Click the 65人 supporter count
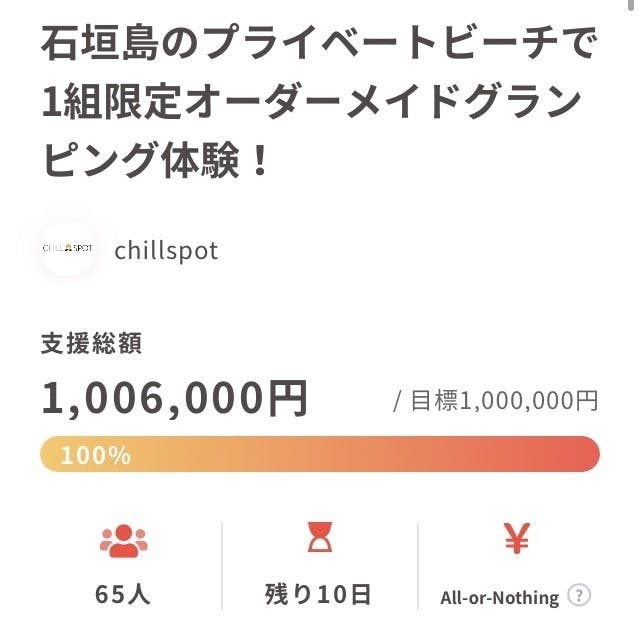The width and height of the screenshot is (640, 640). click(123, 594)
